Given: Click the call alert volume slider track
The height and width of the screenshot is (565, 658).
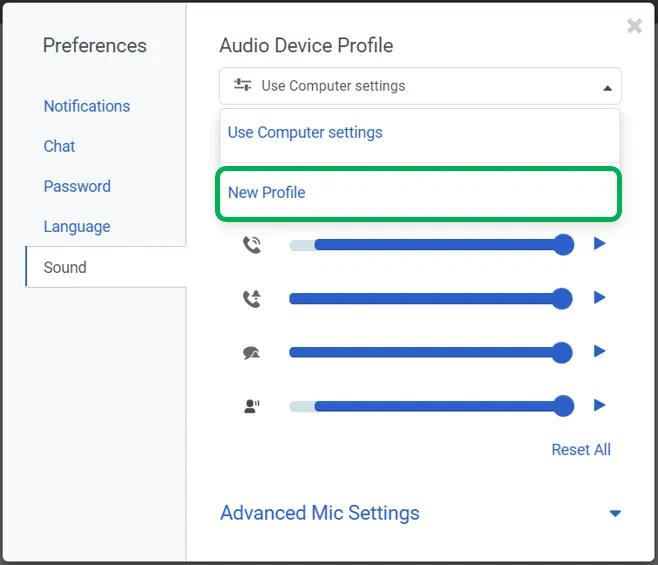Looking at the screenshot, I should (x=420, y=298).
